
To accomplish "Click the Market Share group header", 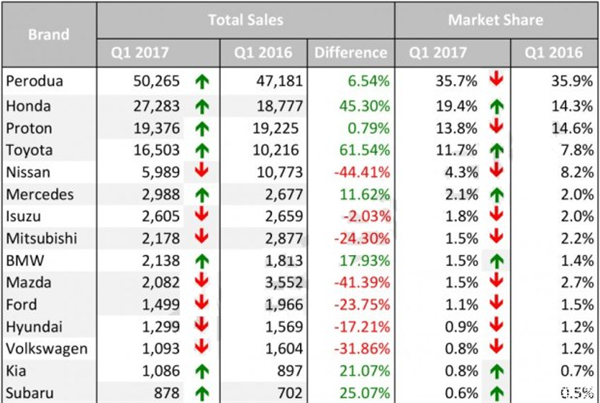I will pos(496,20).
